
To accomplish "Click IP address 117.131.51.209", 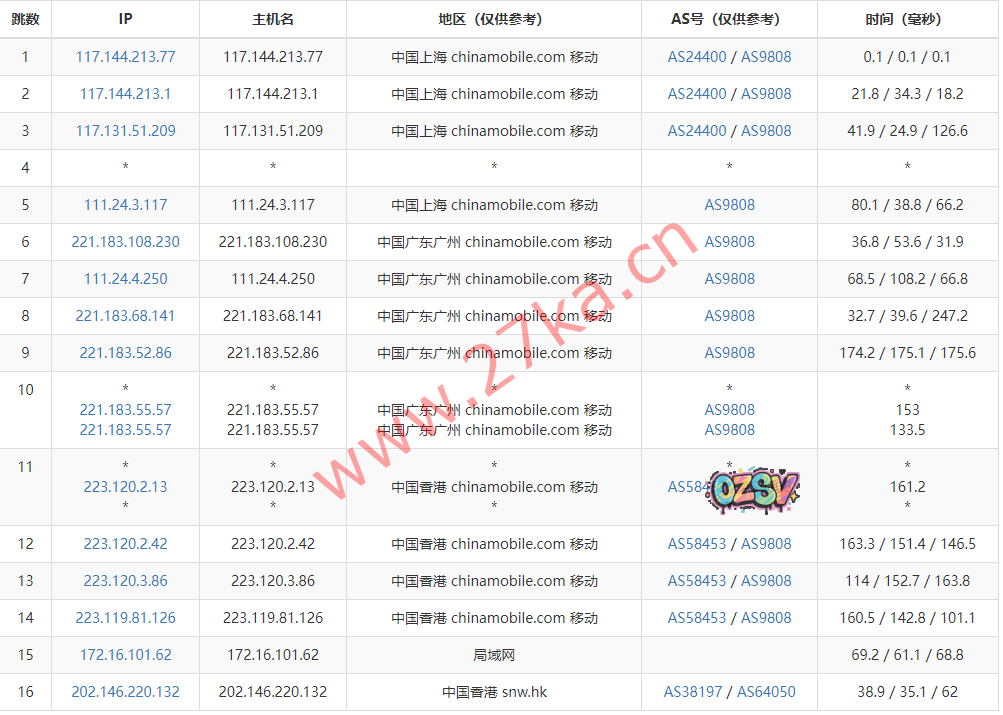I will tap(125, 131).
